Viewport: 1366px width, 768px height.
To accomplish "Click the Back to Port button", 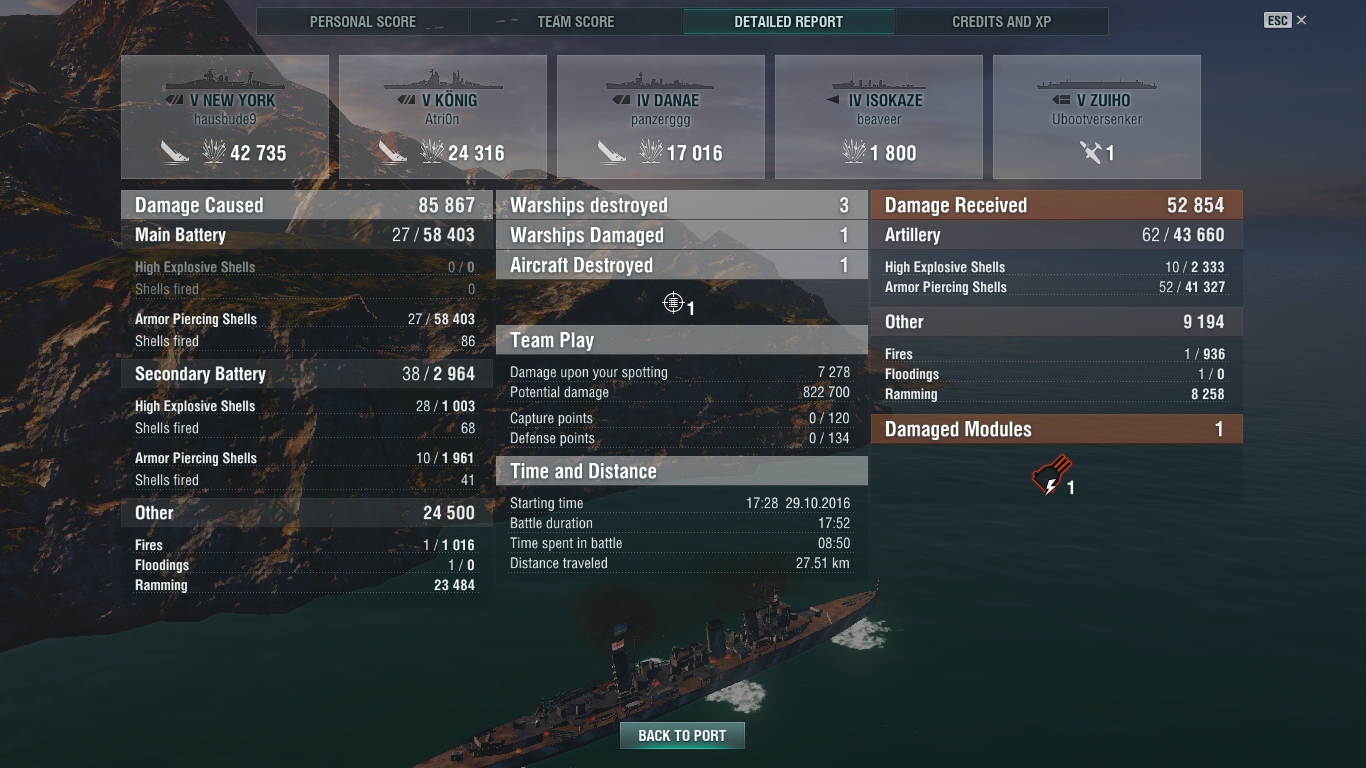I will [x=682, y=735].
